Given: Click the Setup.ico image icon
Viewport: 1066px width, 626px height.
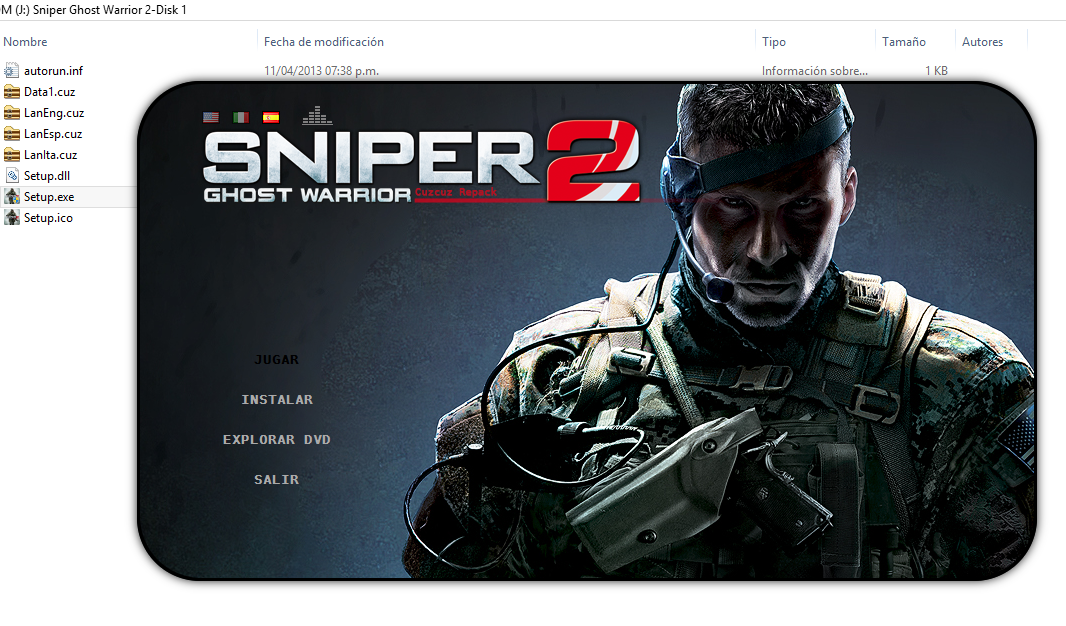Looking at the screenshot, I should click(x=12, y=218).
